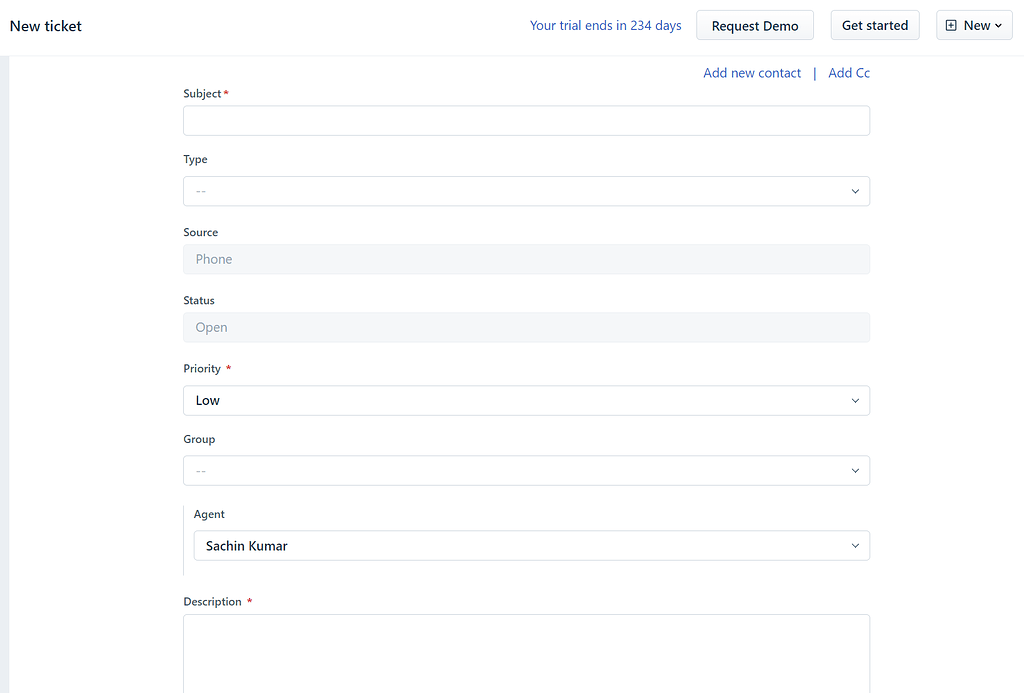Image resolution: width=1024 pixels, height=693 pixels.
Task: Click the chevron on the Agent field
Action: coord(855,545)
